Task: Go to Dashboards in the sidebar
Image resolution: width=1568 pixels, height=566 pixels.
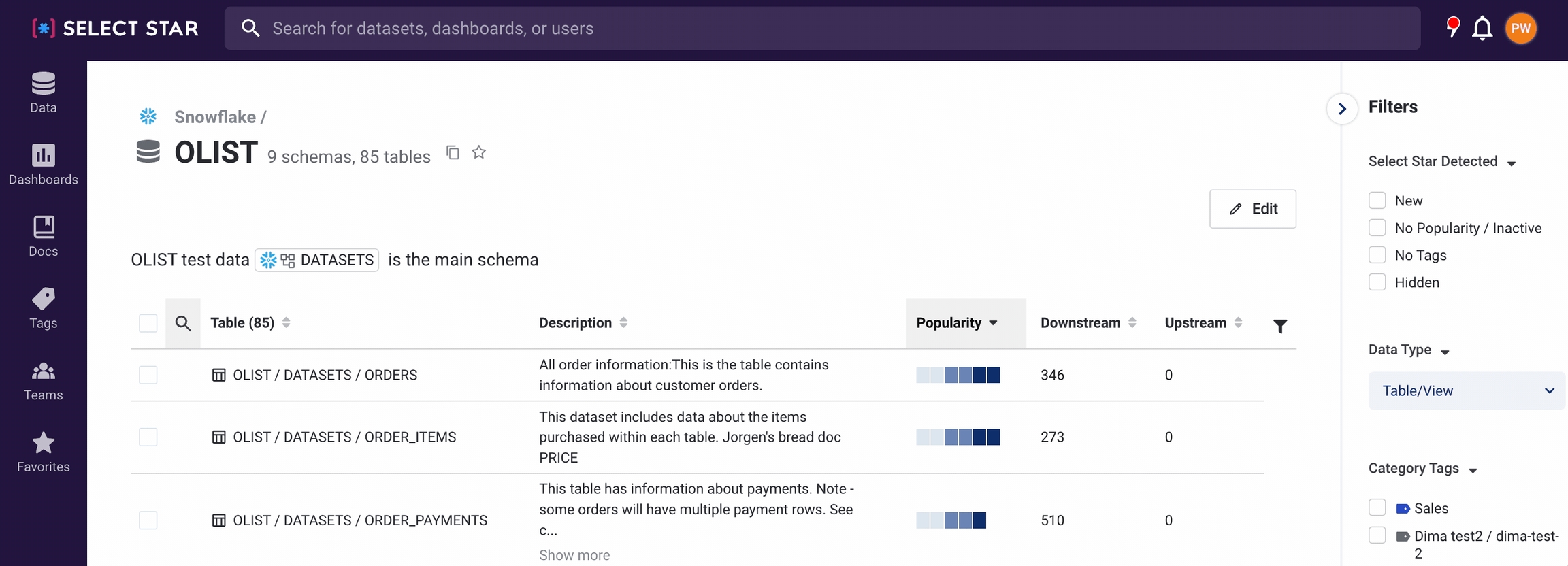Action: (44, 165)
